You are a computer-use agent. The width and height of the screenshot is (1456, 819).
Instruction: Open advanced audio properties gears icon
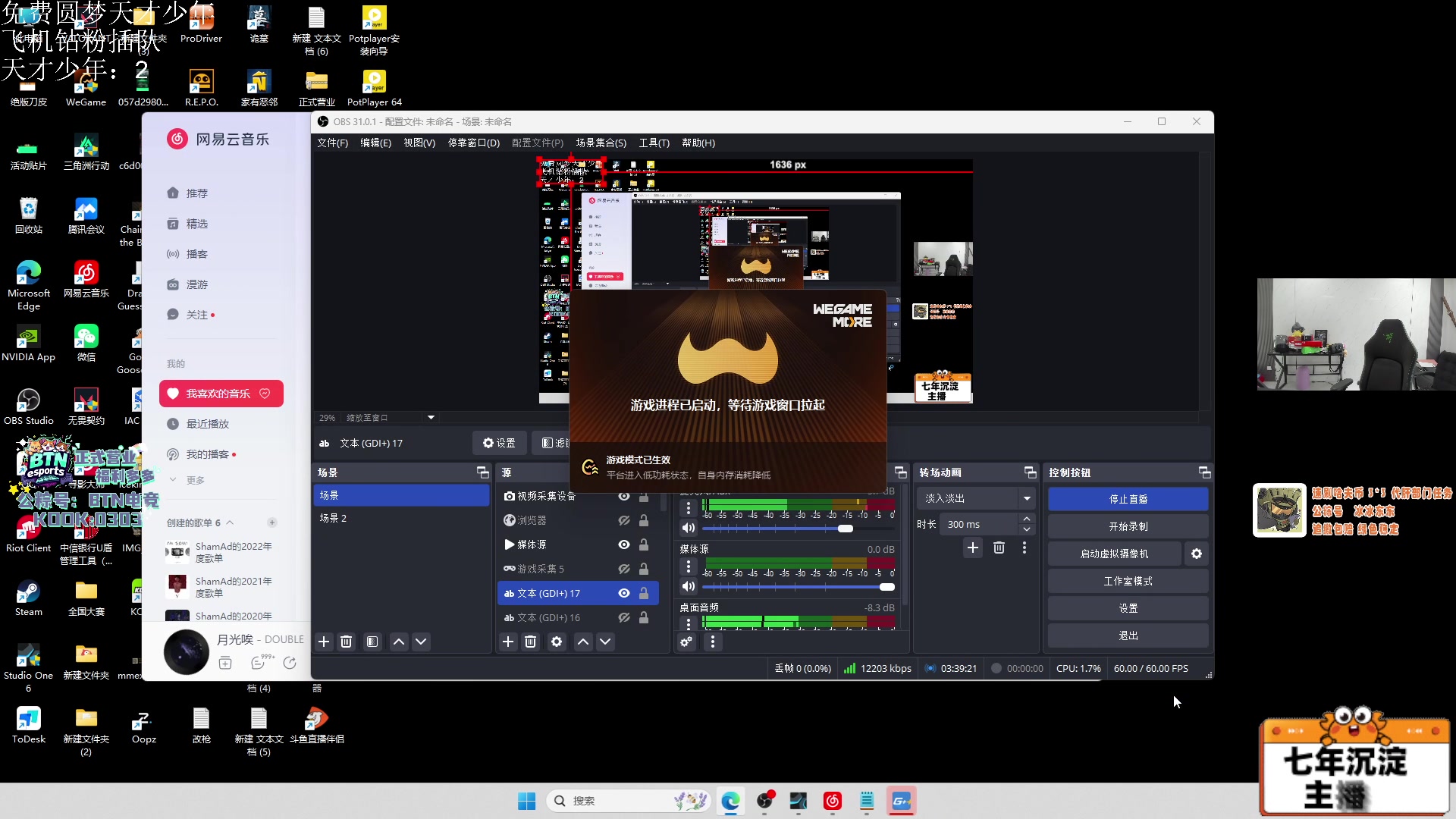[686, 642]
